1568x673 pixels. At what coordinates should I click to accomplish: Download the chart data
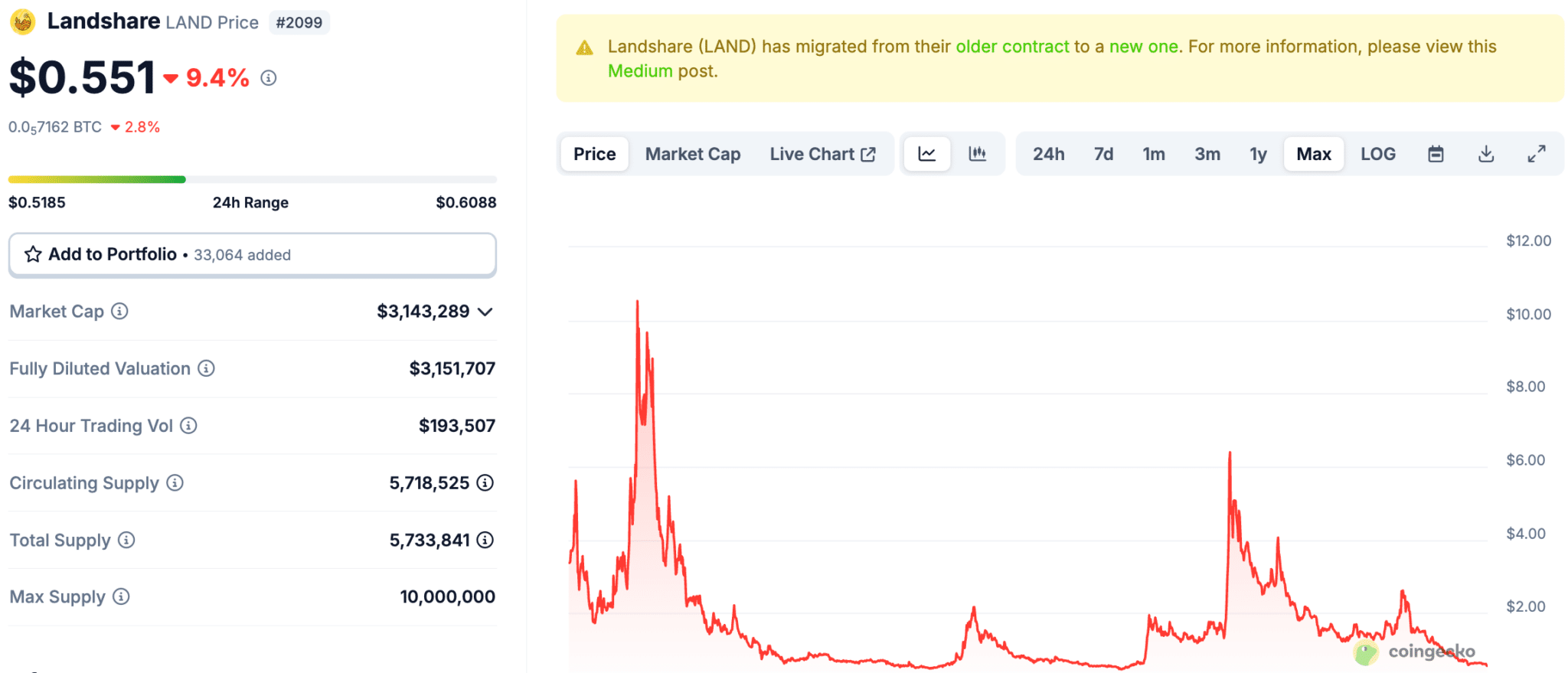pos(1485,154)
